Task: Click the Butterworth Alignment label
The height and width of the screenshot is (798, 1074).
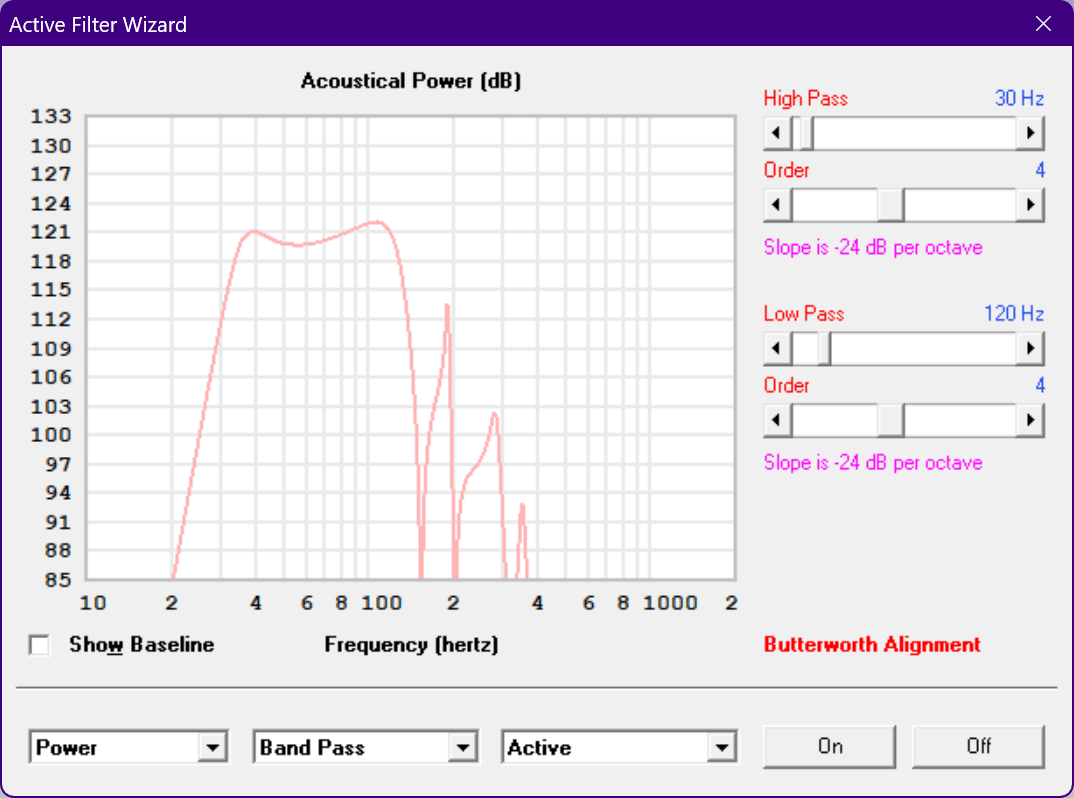Action: coord(872,645)
